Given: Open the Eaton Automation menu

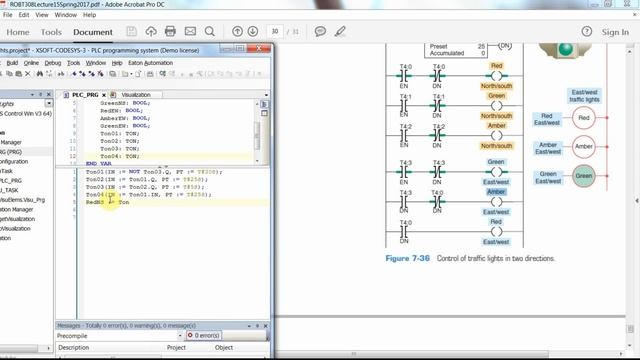Looking at the screenshot, I should [151, 63].
